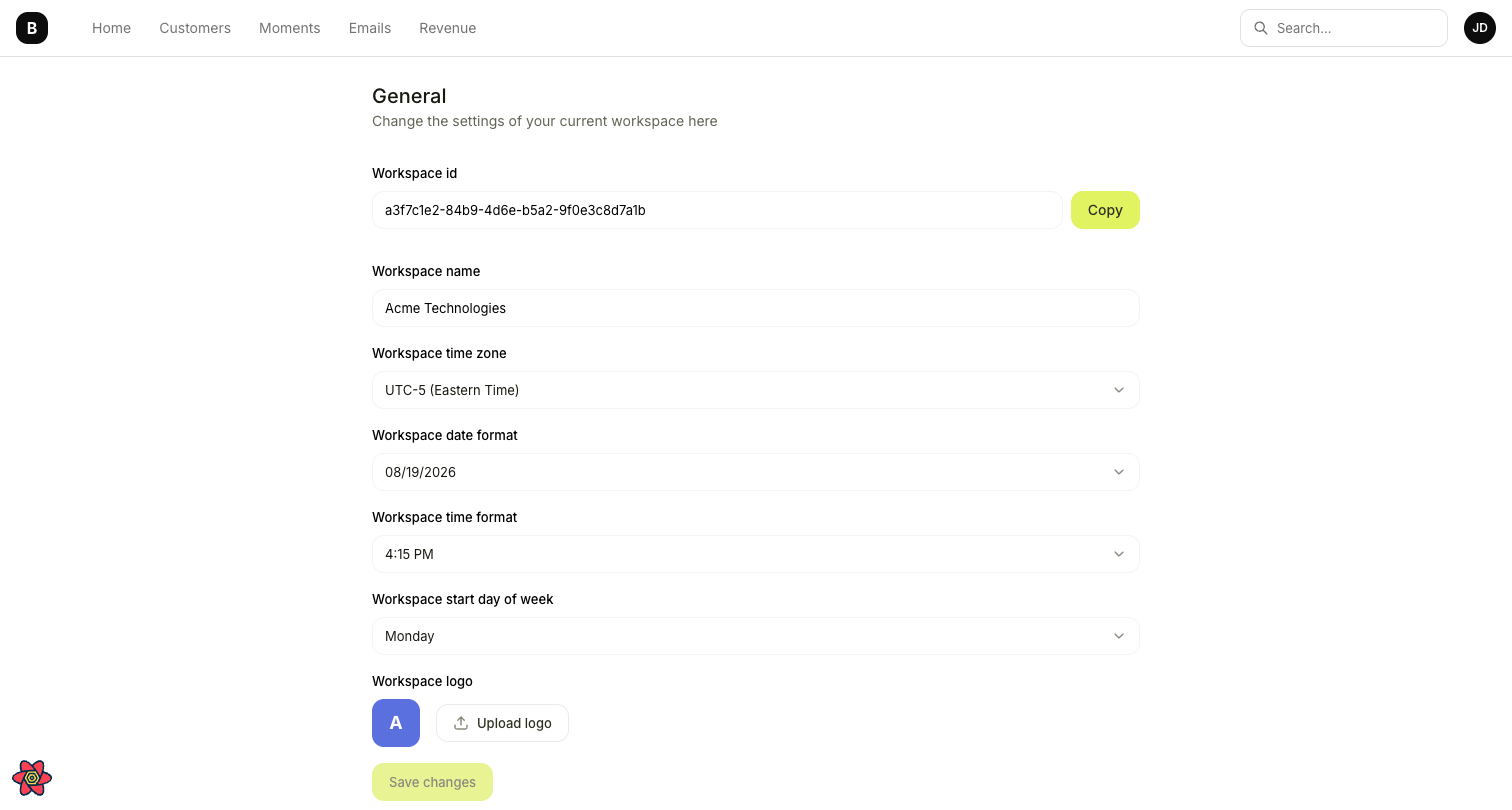This screenshot has height=810, width=1512.
Task: Click inside the Workspace name field
Action: (756, 308)
